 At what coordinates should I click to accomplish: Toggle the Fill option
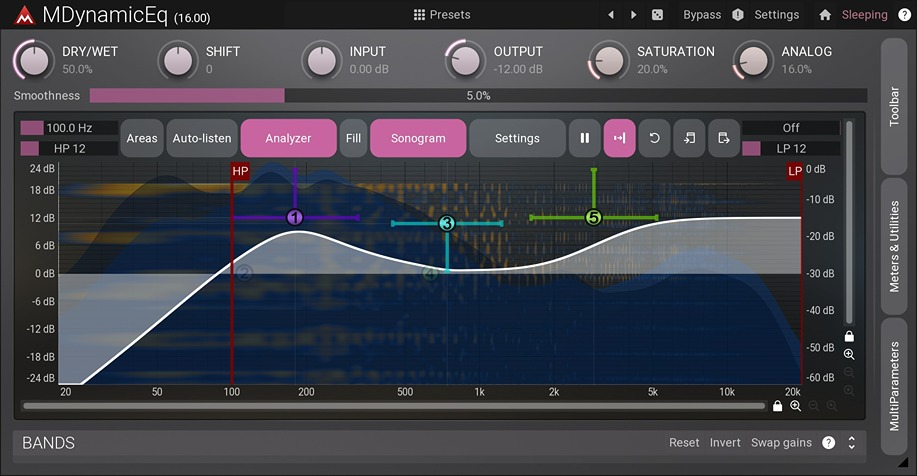[353, 138]
